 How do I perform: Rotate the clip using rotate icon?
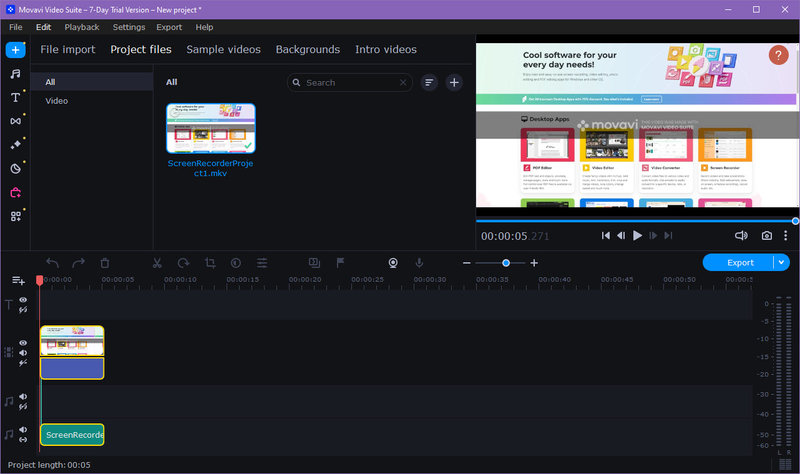click(183, 263)
